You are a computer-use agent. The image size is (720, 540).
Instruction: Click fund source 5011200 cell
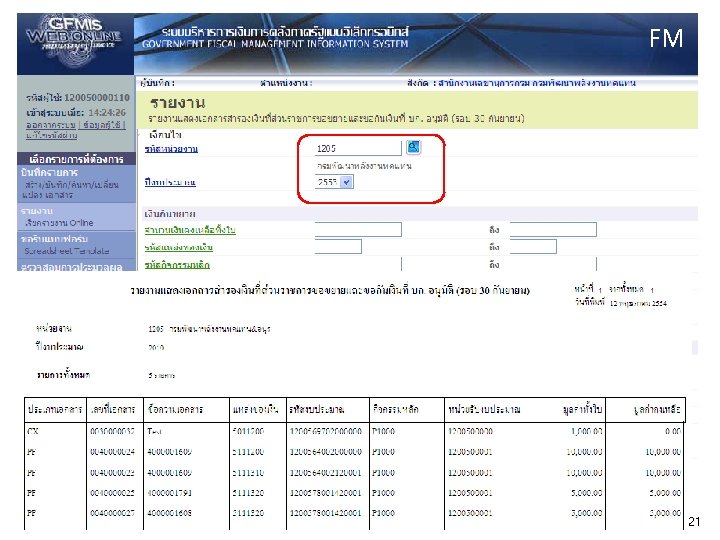point(248,431)
